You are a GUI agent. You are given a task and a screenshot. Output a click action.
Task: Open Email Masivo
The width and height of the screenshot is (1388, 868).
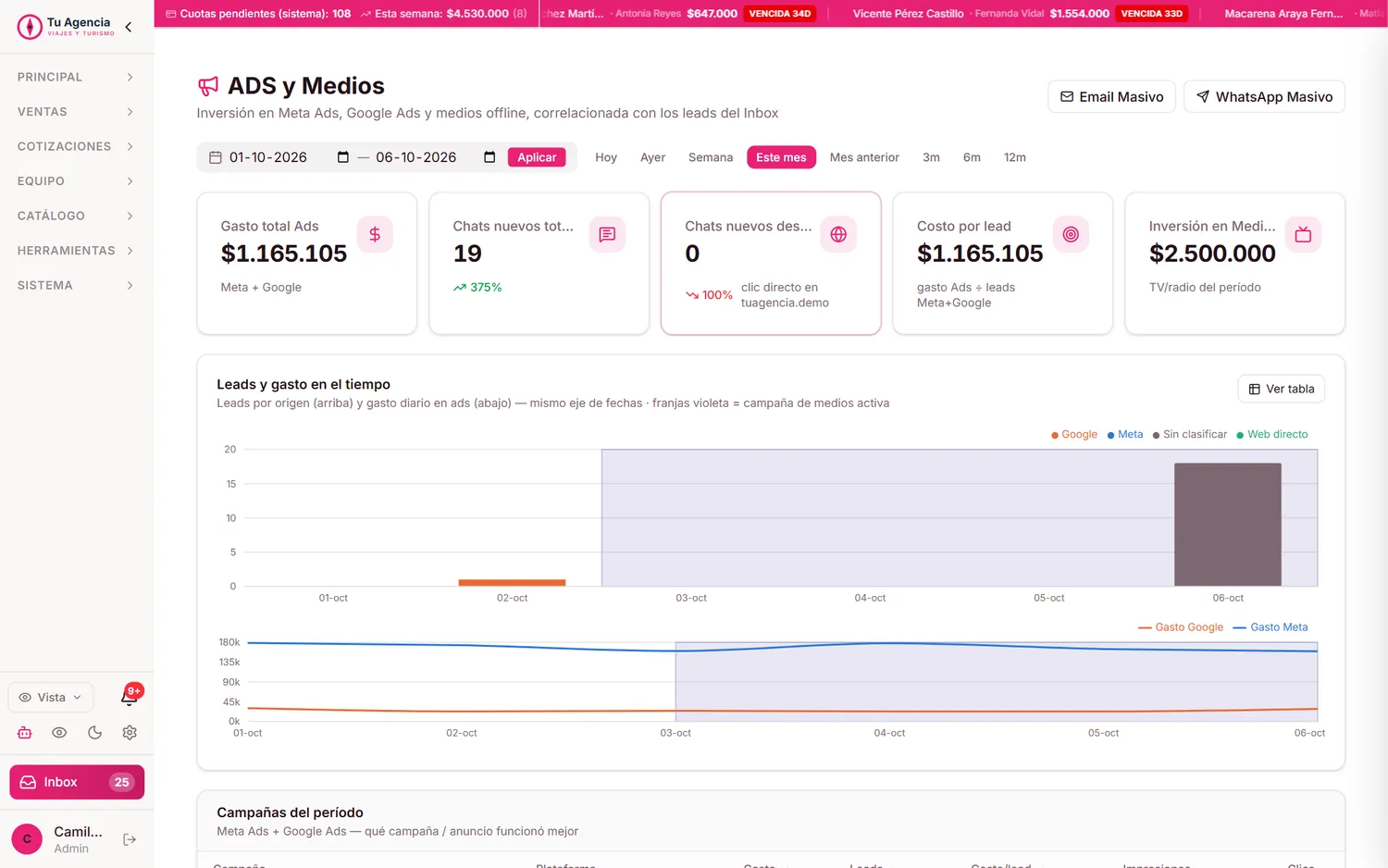coord(1111,96)
